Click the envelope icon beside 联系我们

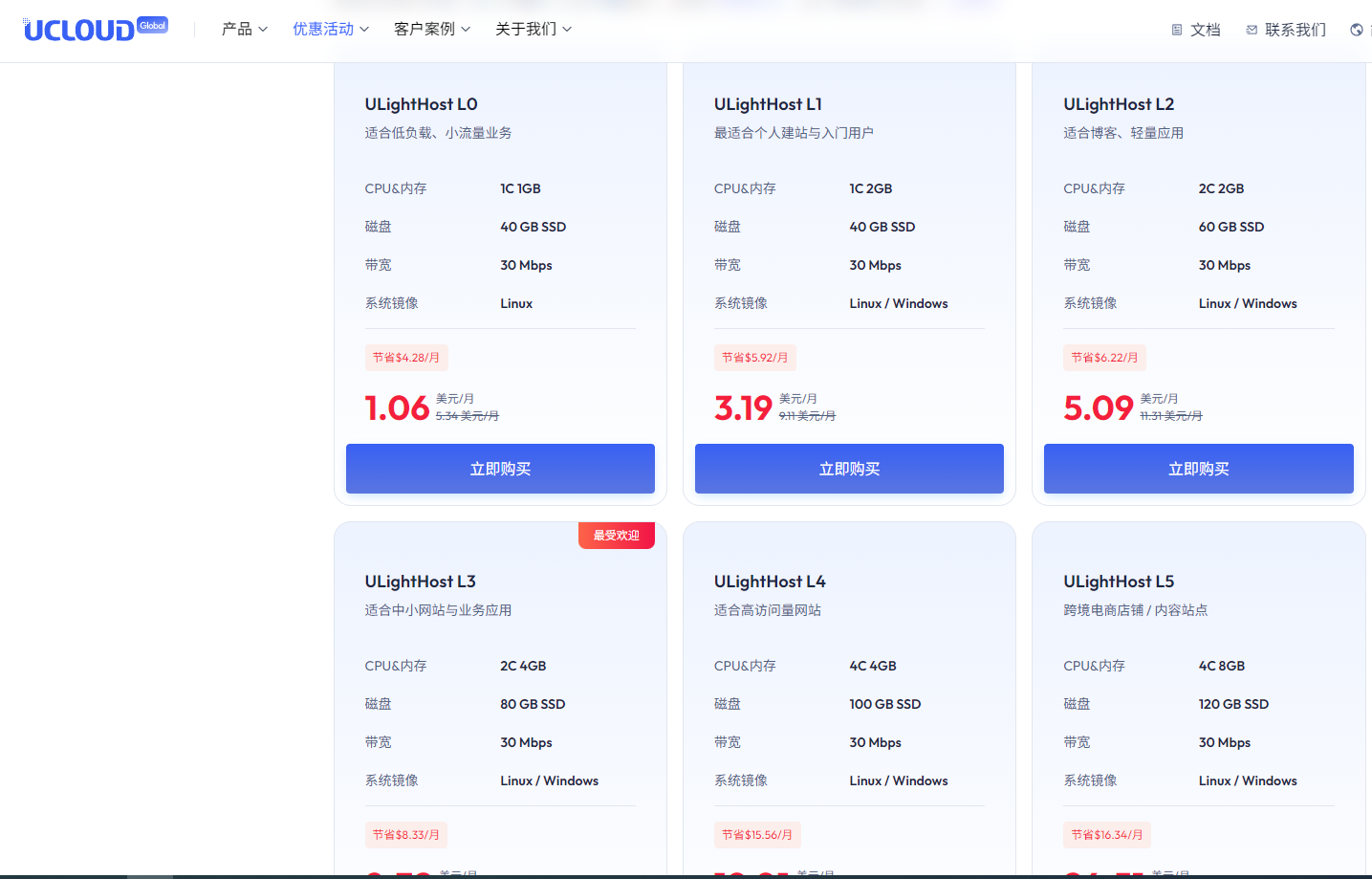point(1252,30)
